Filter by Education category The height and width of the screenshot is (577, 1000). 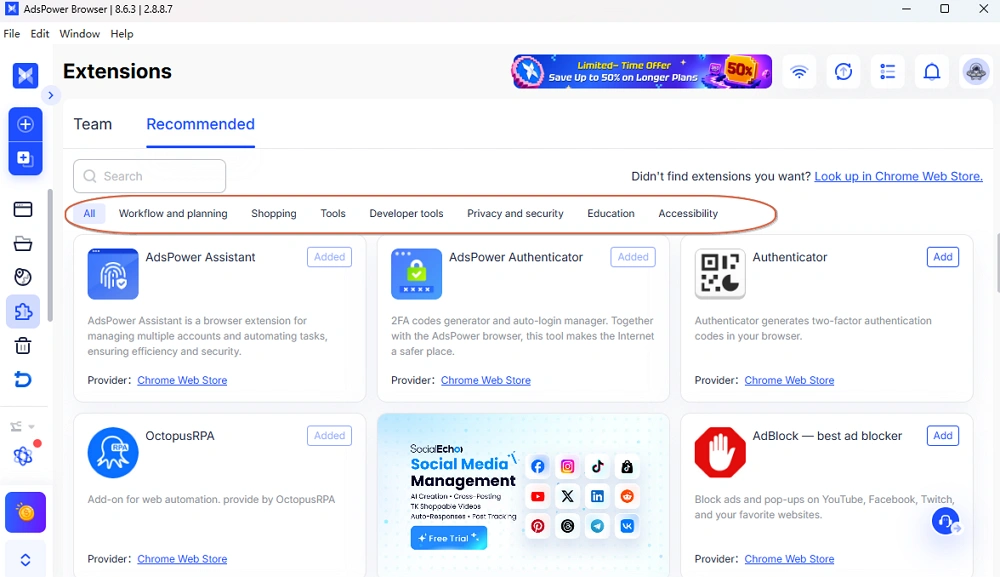point(611,214)
